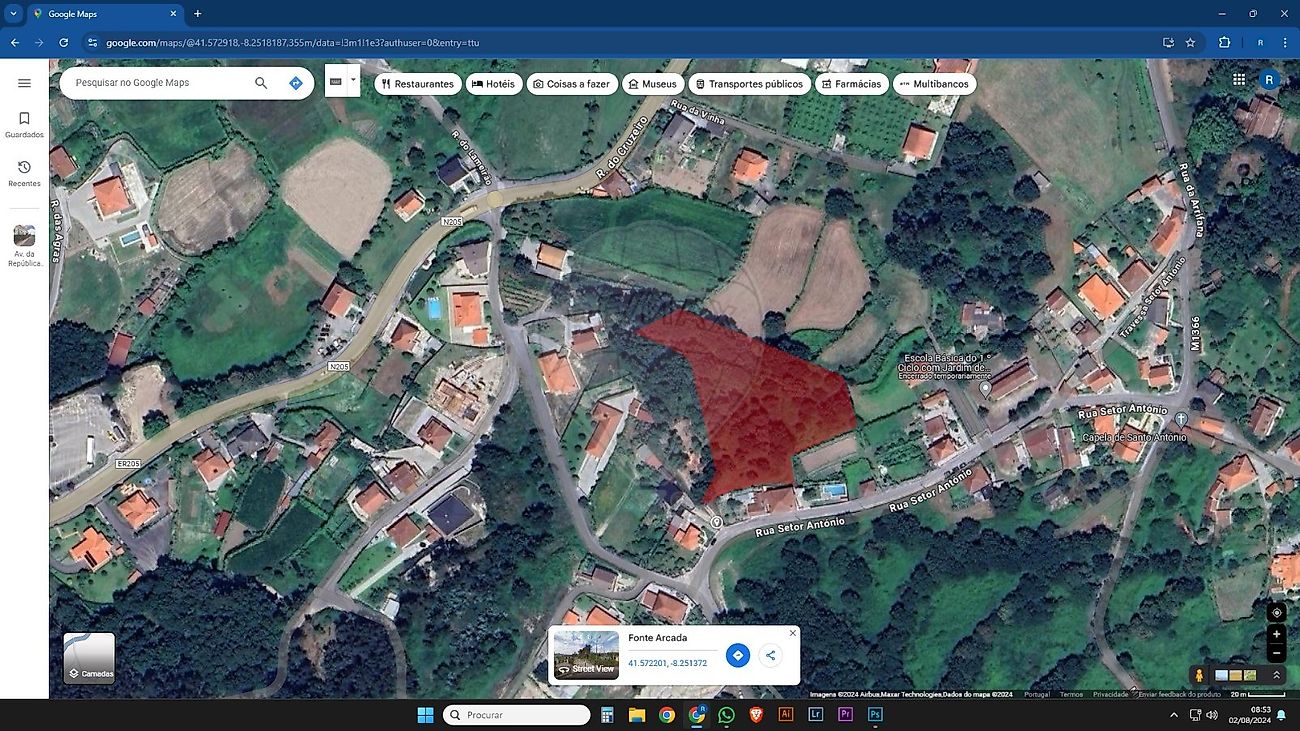This screenshot has width=1300, height=731.
Task: Click the keyboard input tools icon
Action: [x=335, y=81]
